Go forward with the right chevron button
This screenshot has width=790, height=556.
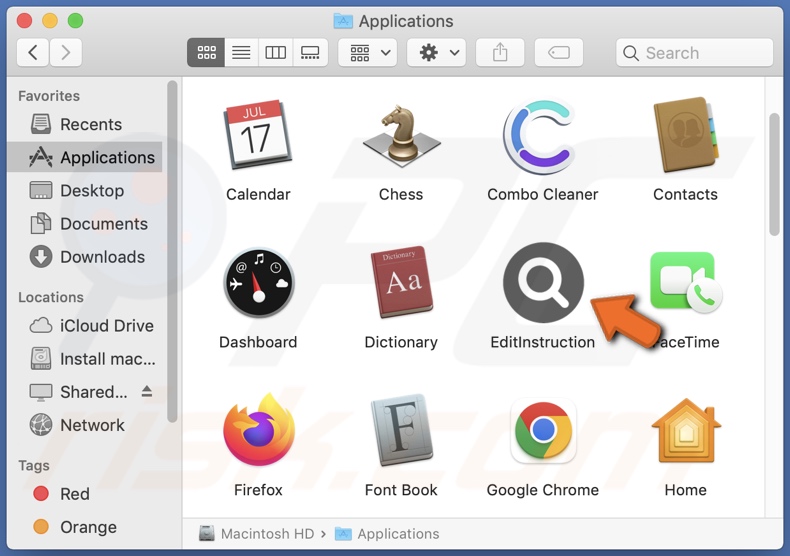[65, 52]
